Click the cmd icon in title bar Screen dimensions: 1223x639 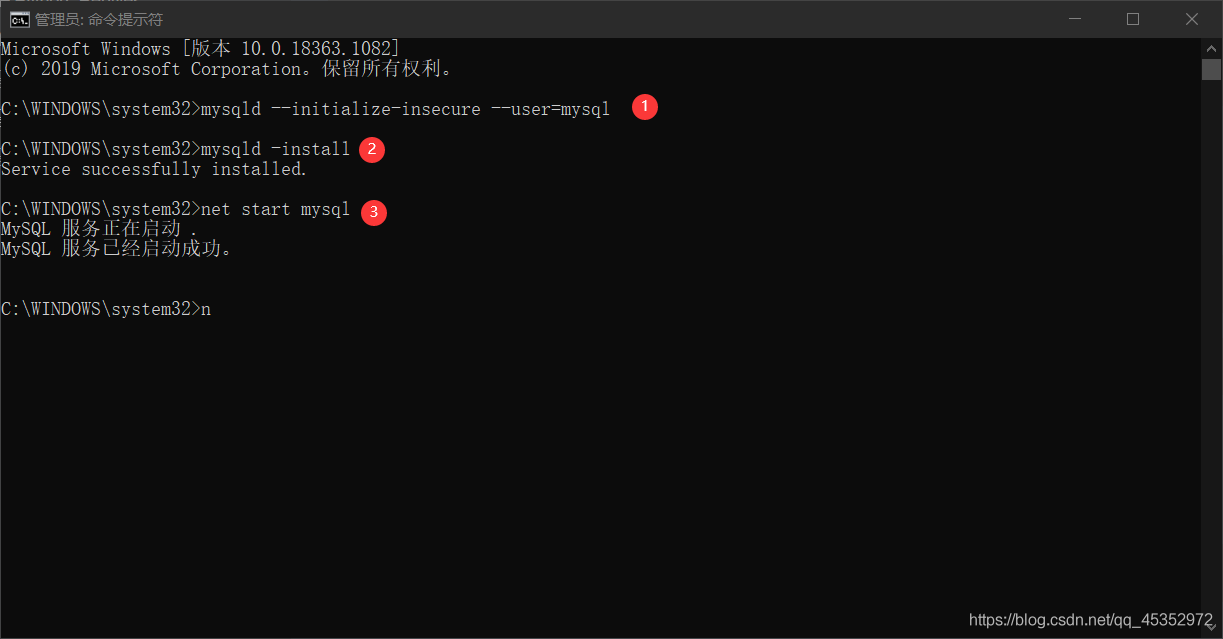19,19
